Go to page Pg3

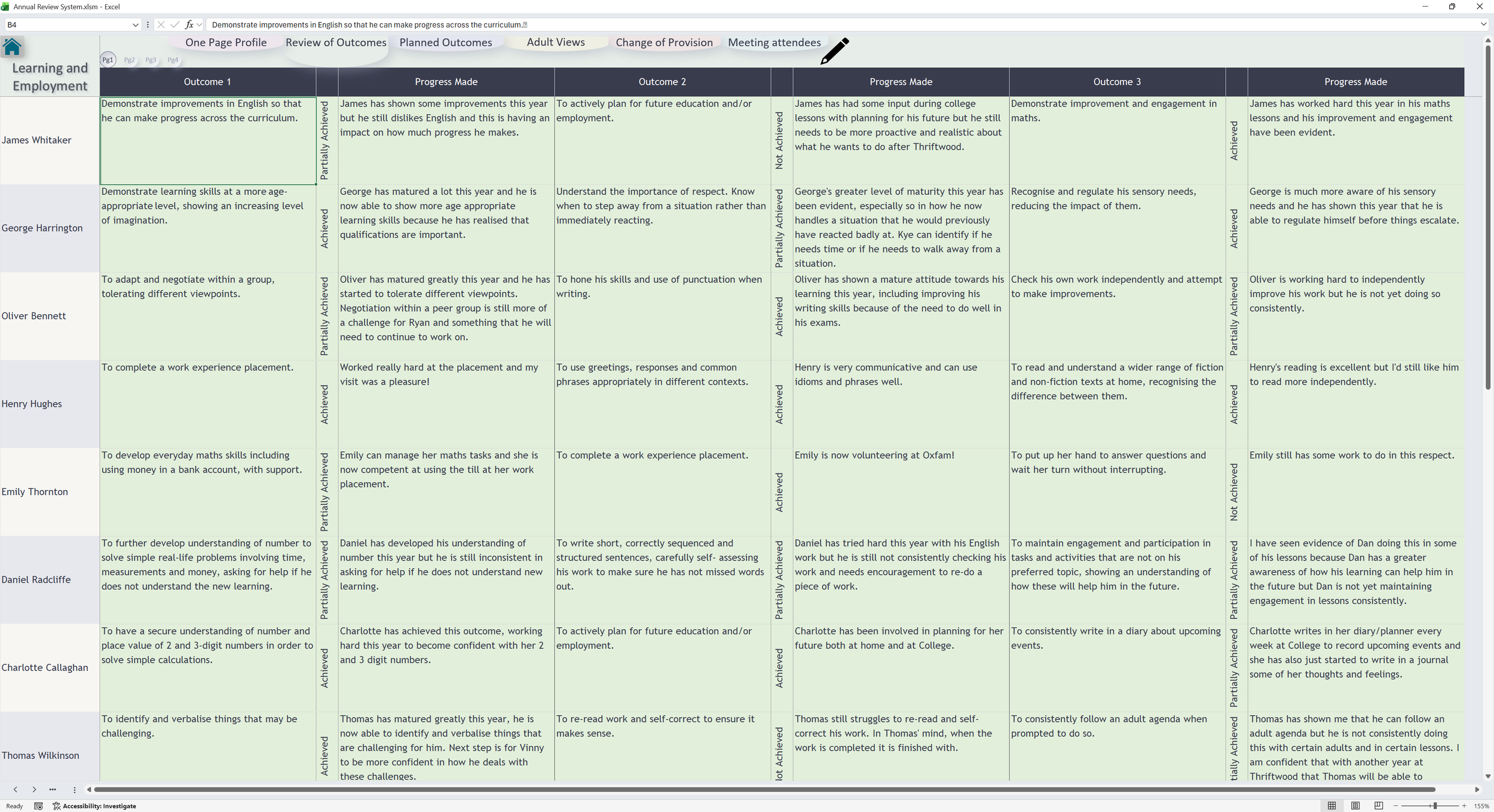coord(151,60)
